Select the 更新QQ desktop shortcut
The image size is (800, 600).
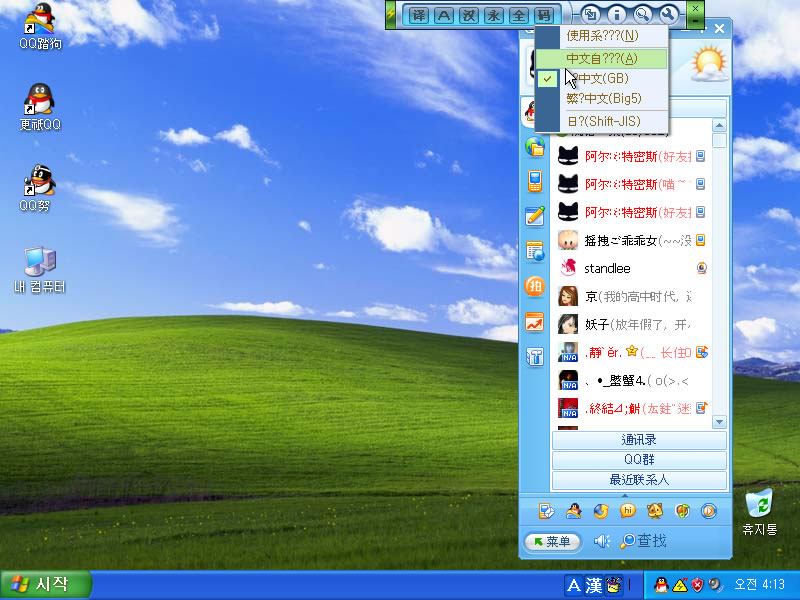[40, 107]
